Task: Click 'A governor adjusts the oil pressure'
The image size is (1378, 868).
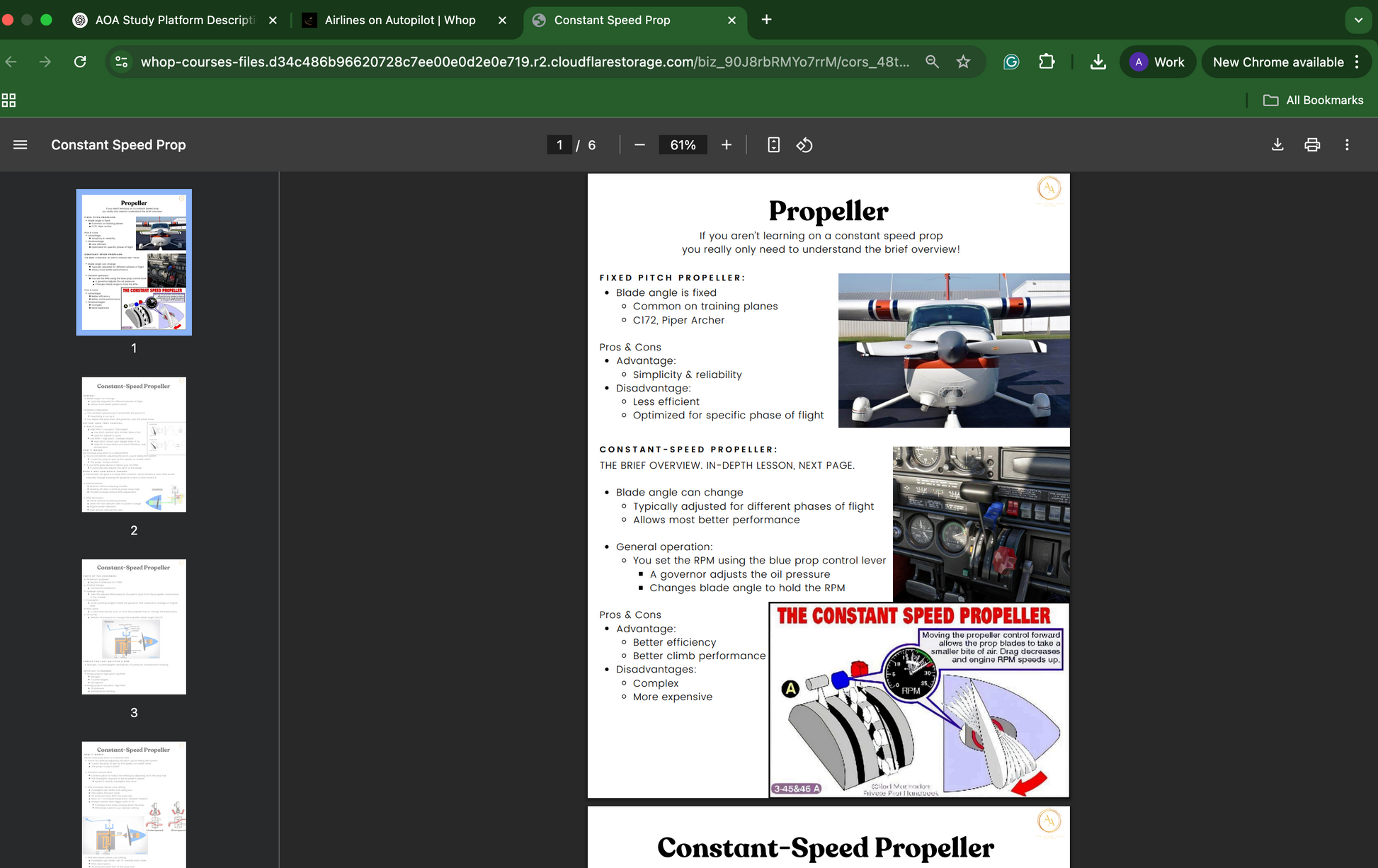Action: point(739,574)
